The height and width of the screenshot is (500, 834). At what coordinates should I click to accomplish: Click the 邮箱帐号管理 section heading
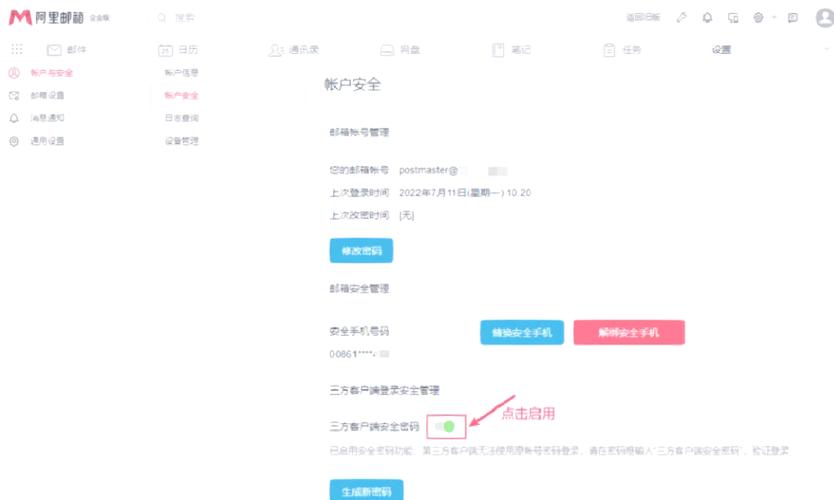(x=359, y=132)
